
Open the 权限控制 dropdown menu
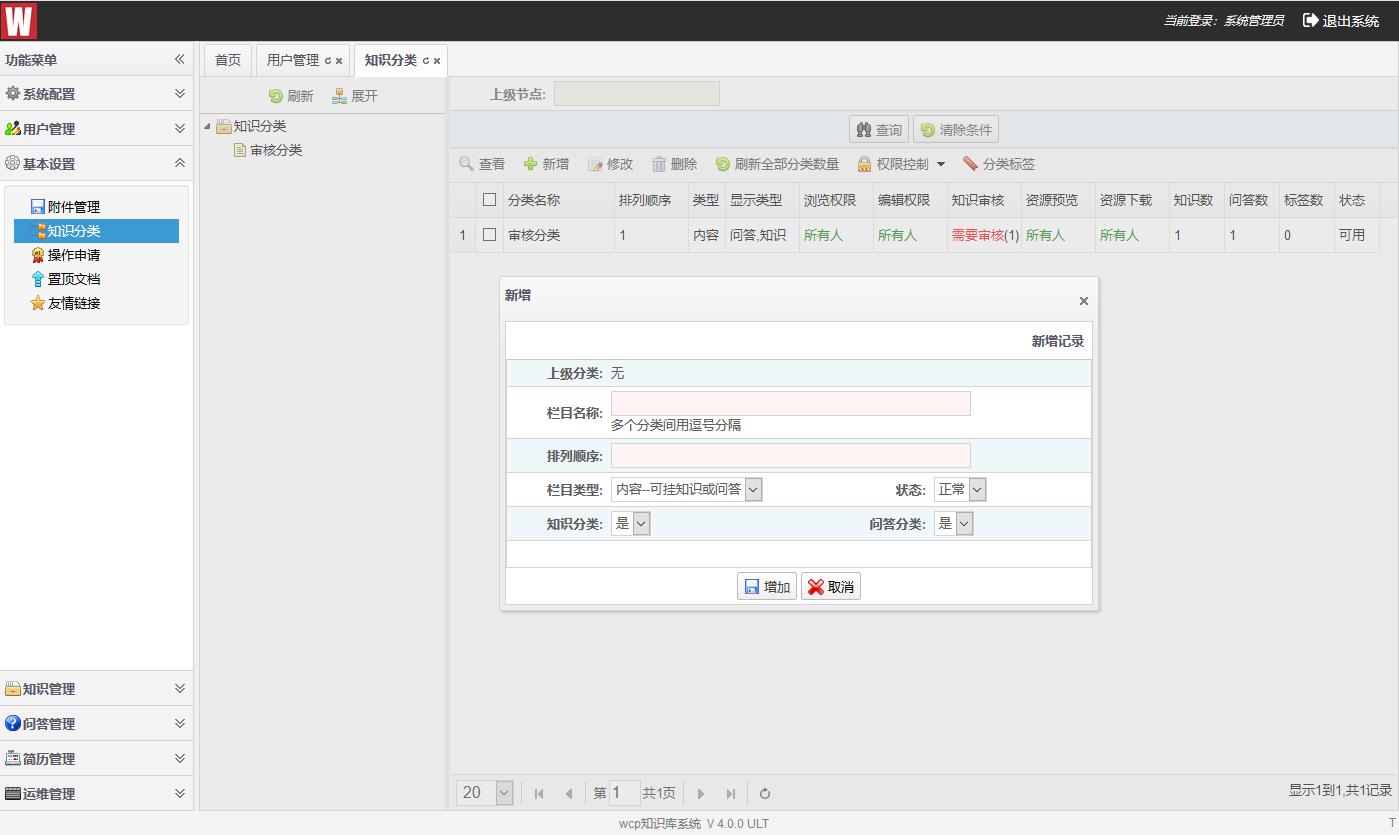coord(901,164)
